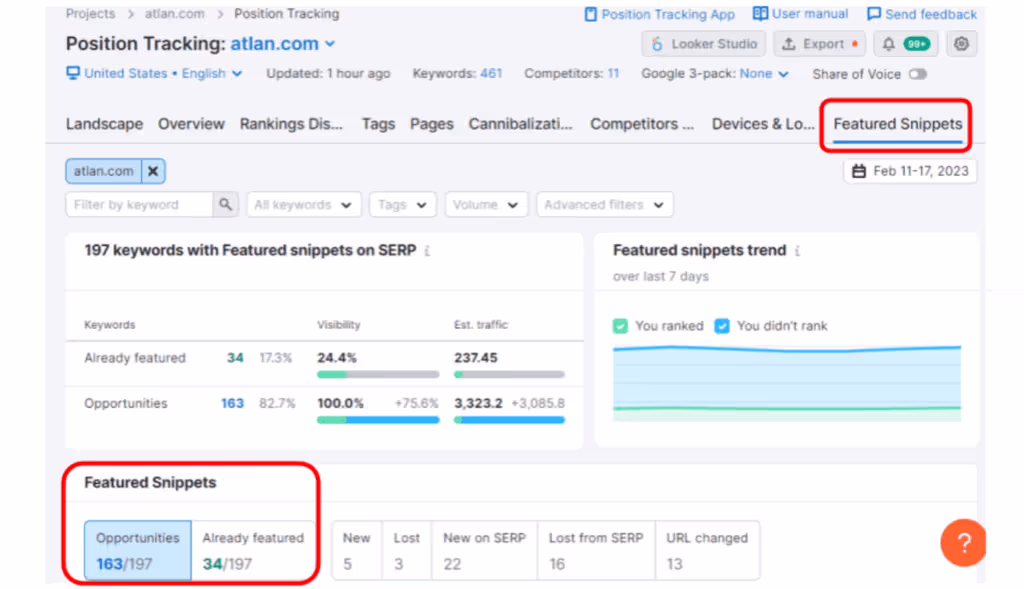The height and width of the screenshot is (589, 1024).
Task: Open the Rankings Distribution tab
Action: click(x=291, y=124)
